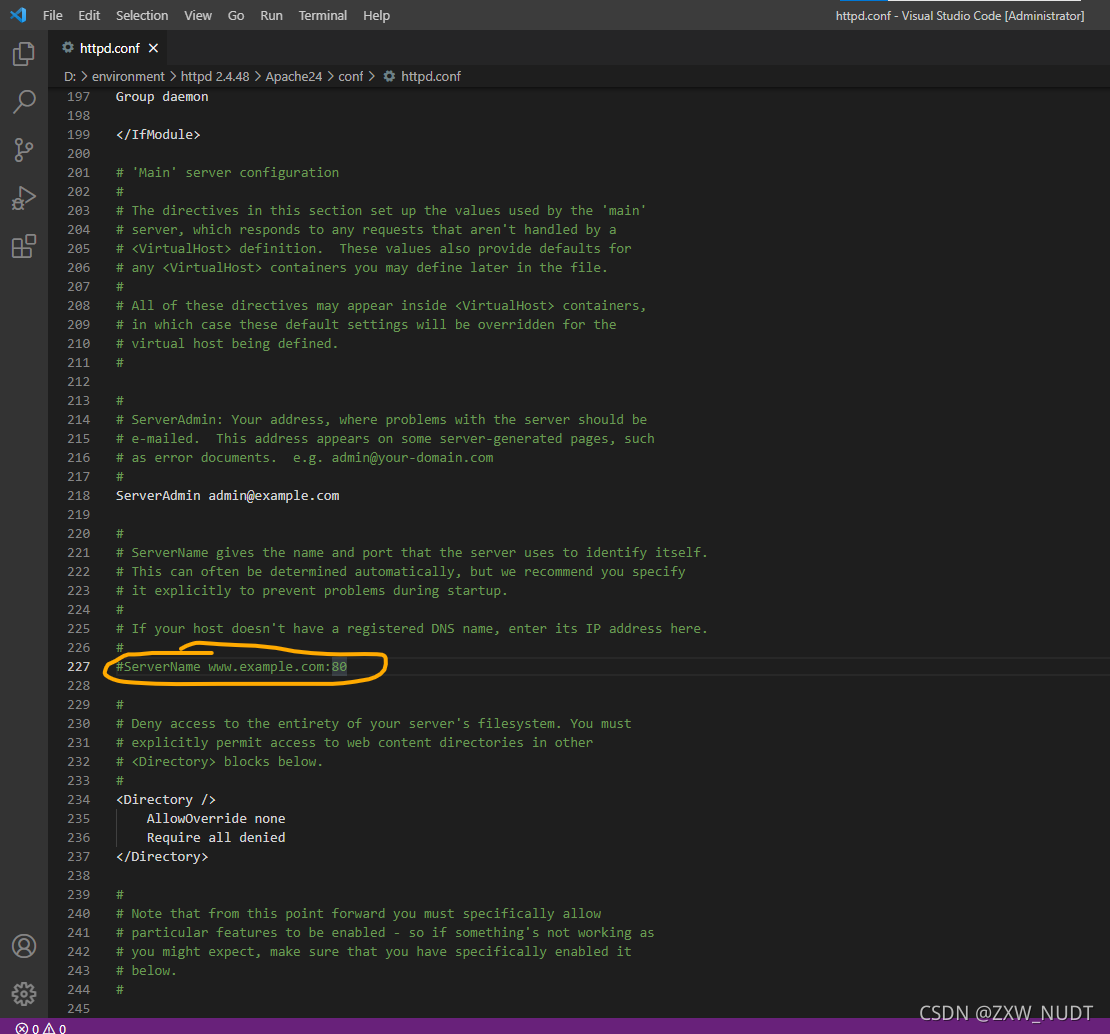Viewport: 1110px width, 1034px height.
Task: Open the Edit menu
Action: tap(88, 16)
